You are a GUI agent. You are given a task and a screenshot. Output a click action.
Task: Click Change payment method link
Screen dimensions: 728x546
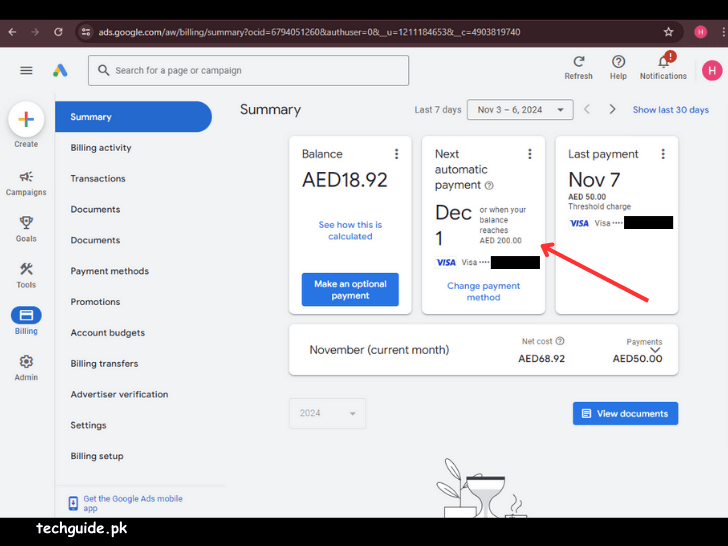click(483, 292)
